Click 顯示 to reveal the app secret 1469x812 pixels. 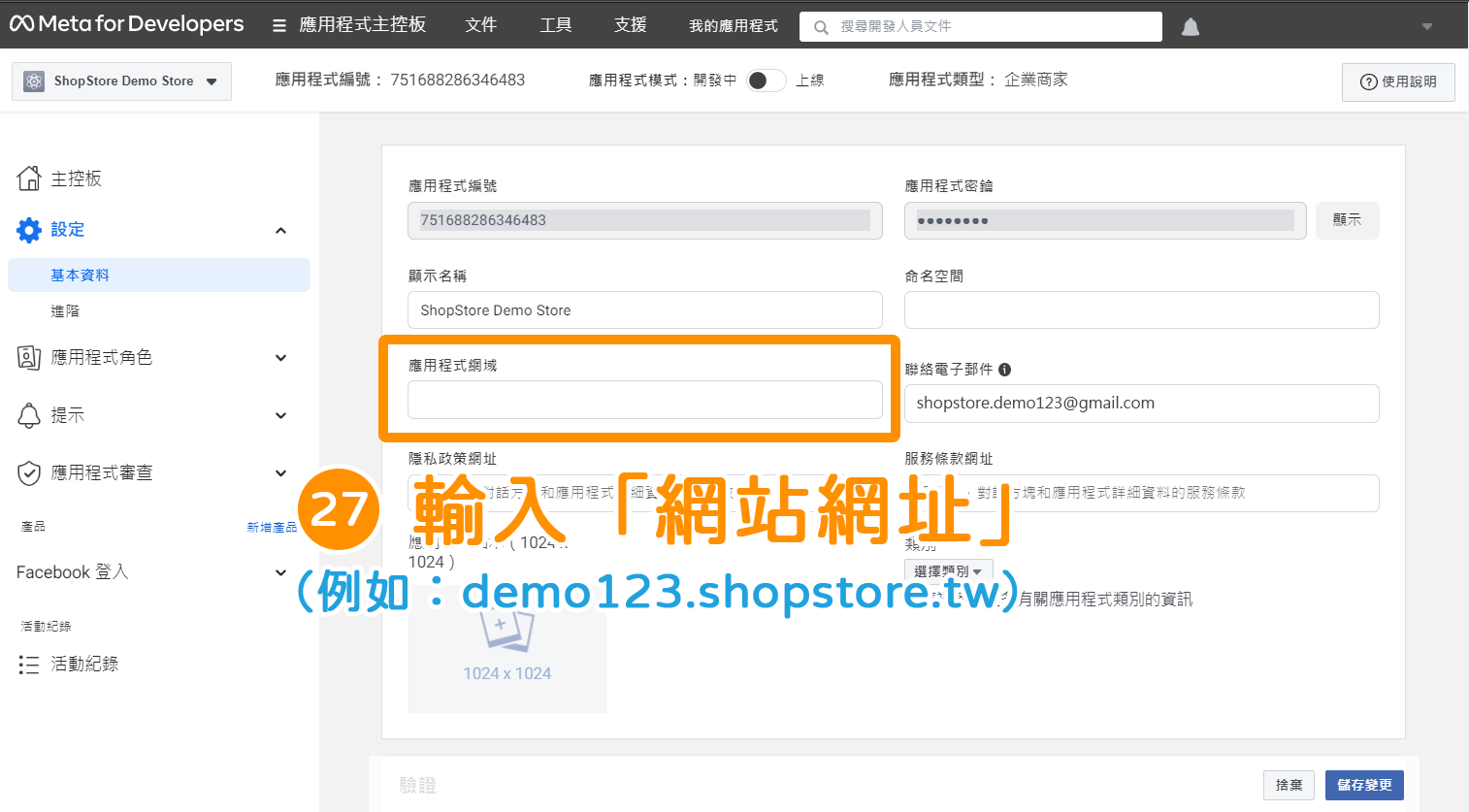pyautogui.click(x=1348, y=220)
